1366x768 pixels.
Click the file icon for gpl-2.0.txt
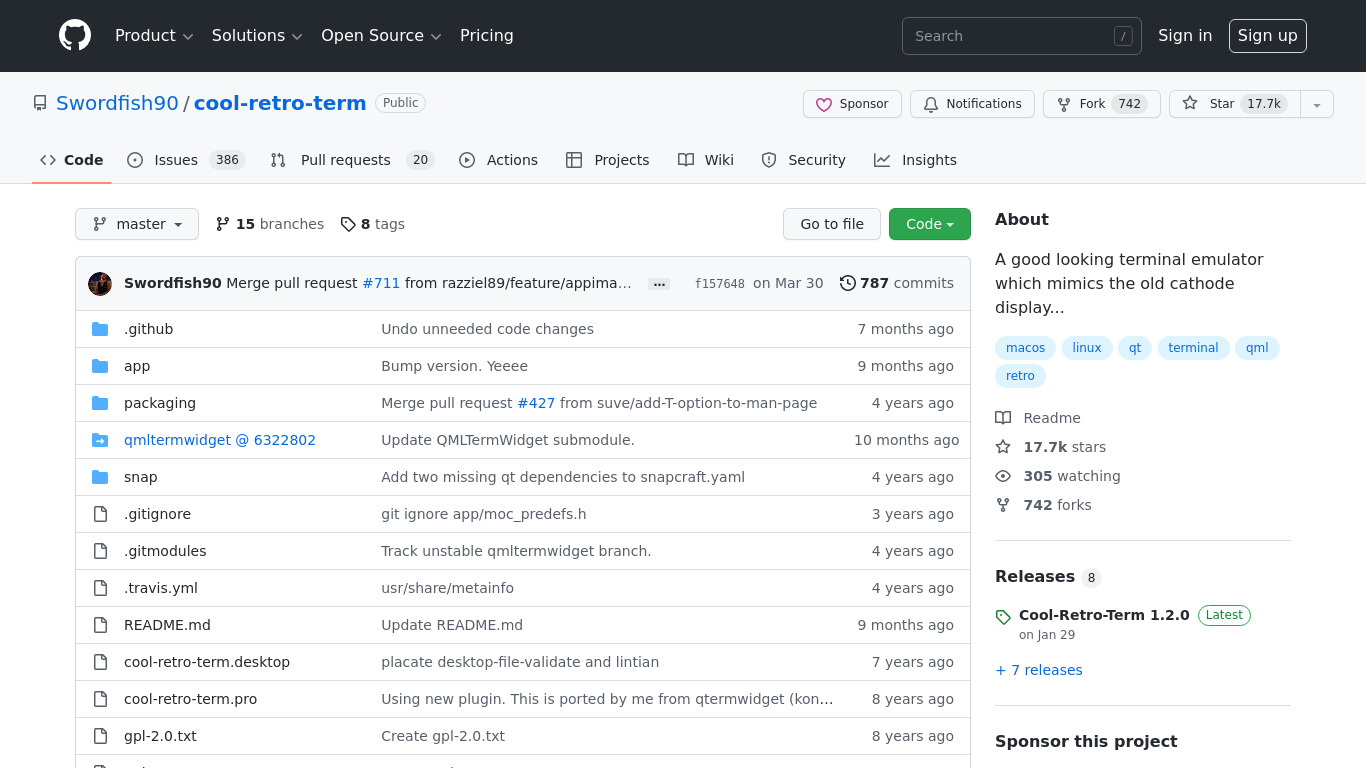point(100,736)
